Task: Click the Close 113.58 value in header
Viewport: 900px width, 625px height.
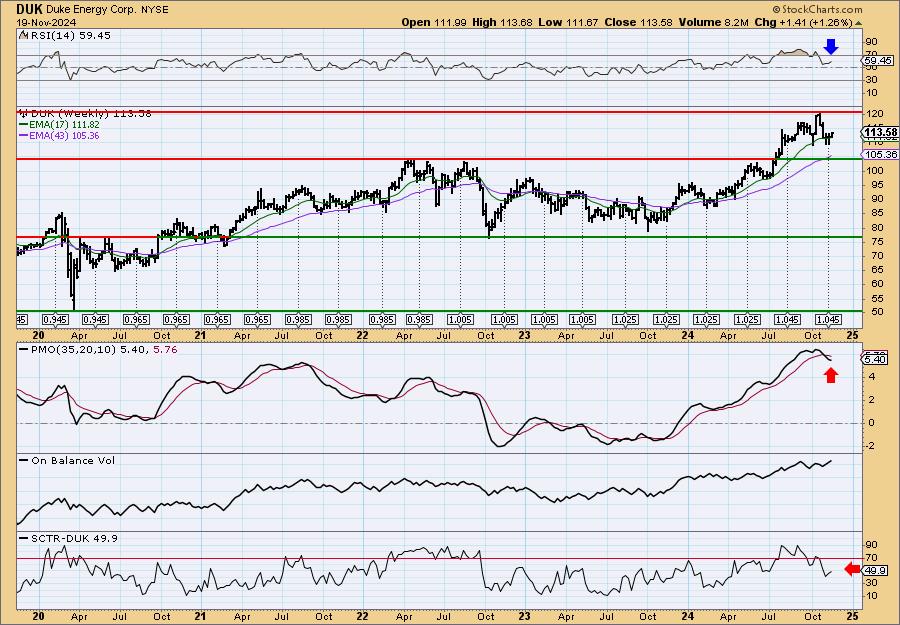Action: [x=638, y=22]
